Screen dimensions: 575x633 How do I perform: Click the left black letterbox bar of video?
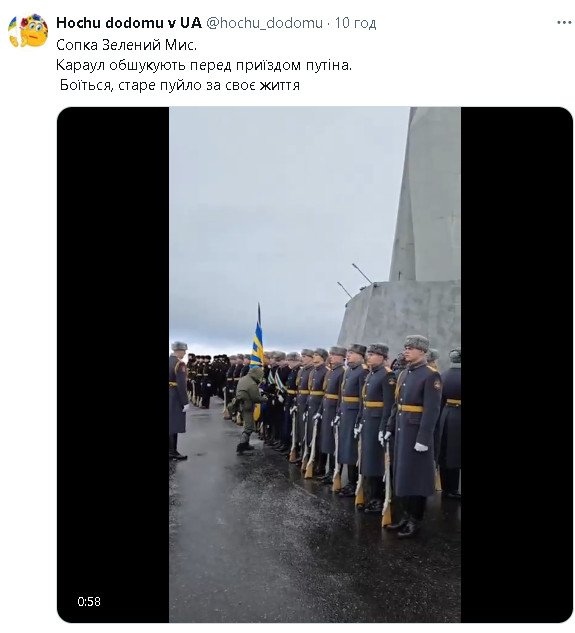pyautogui.click(x=113, y=365)
